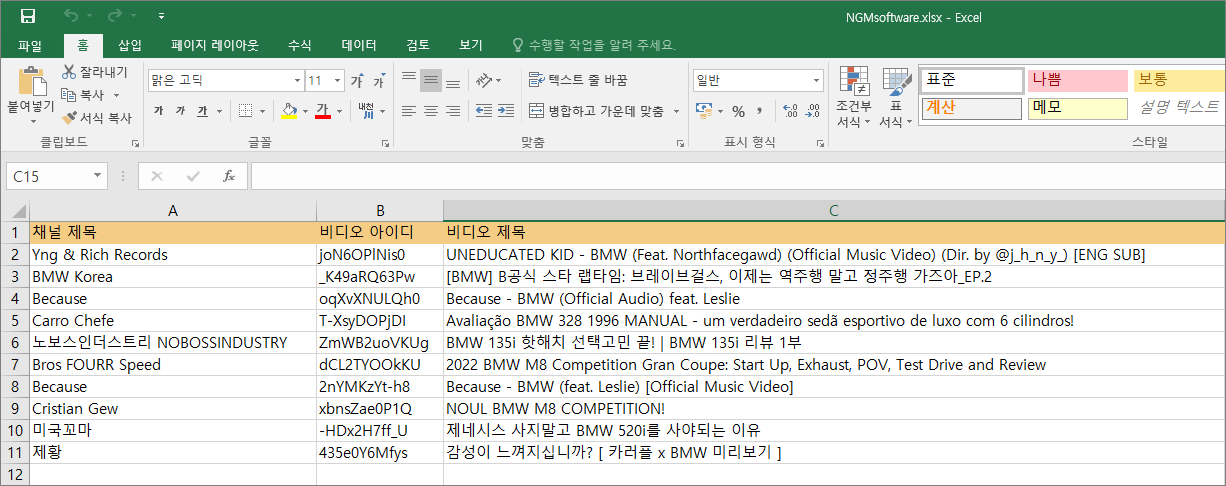This screenshot has width=1226, height=486.
Task: Increase font size with larger 가 icon
Action: pyautogui.click(x=358, y=80)
